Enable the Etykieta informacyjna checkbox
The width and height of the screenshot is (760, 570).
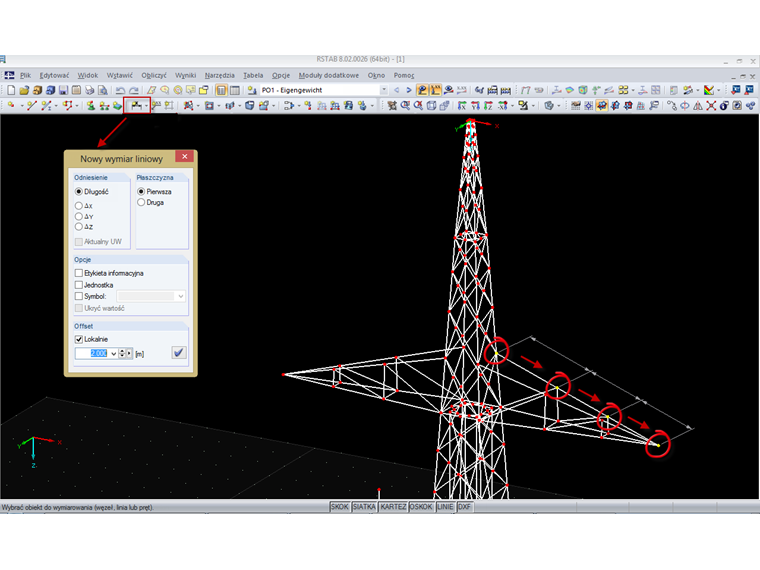(79, 272)
